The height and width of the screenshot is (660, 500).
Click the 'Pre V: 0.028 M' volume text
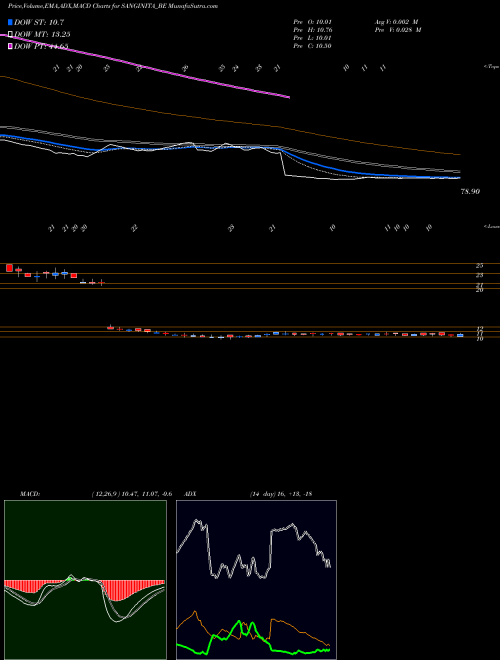397,30
